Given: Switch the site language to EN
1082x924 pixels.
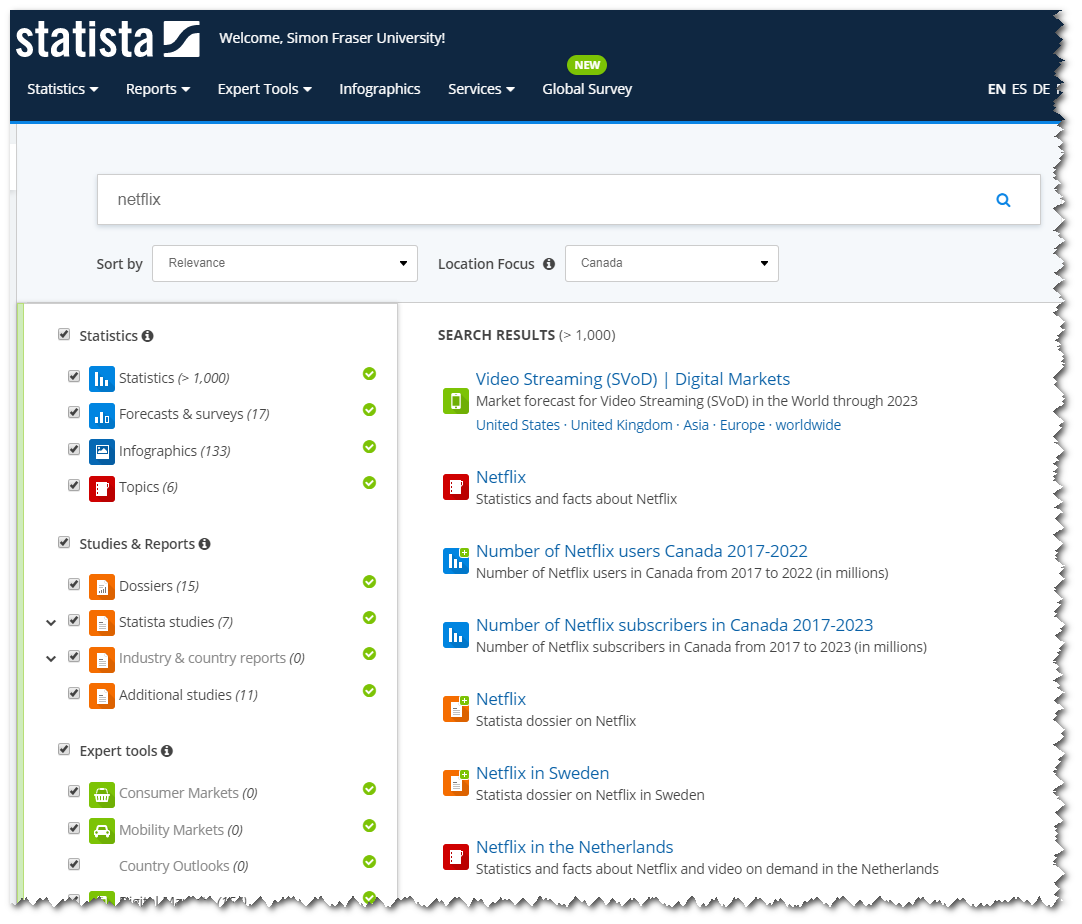Looking at the screenshot, I should click(x=996, y=89).
